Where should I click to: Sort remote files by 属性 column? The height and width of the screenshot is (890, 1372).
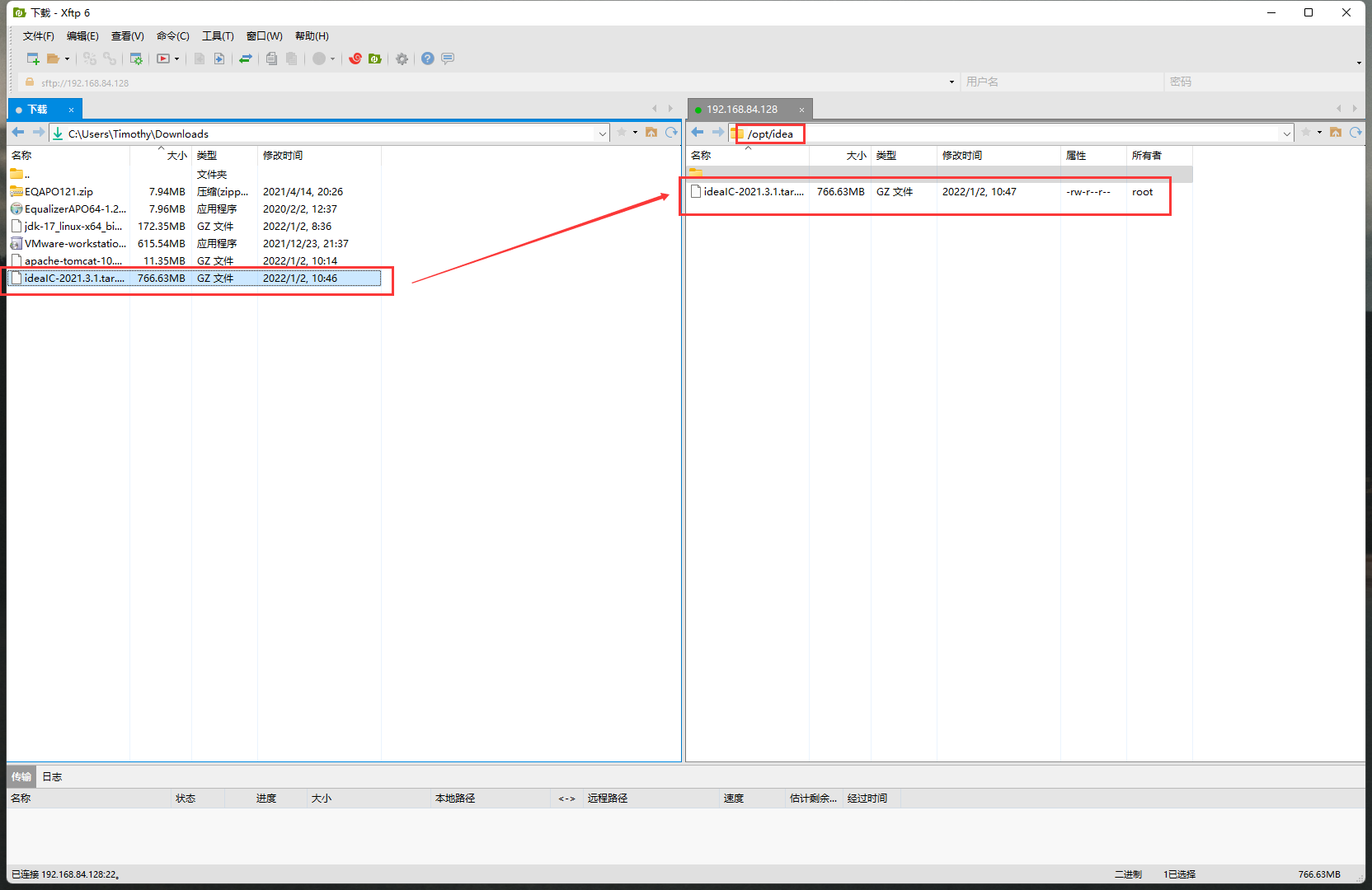pos(1093,155)
